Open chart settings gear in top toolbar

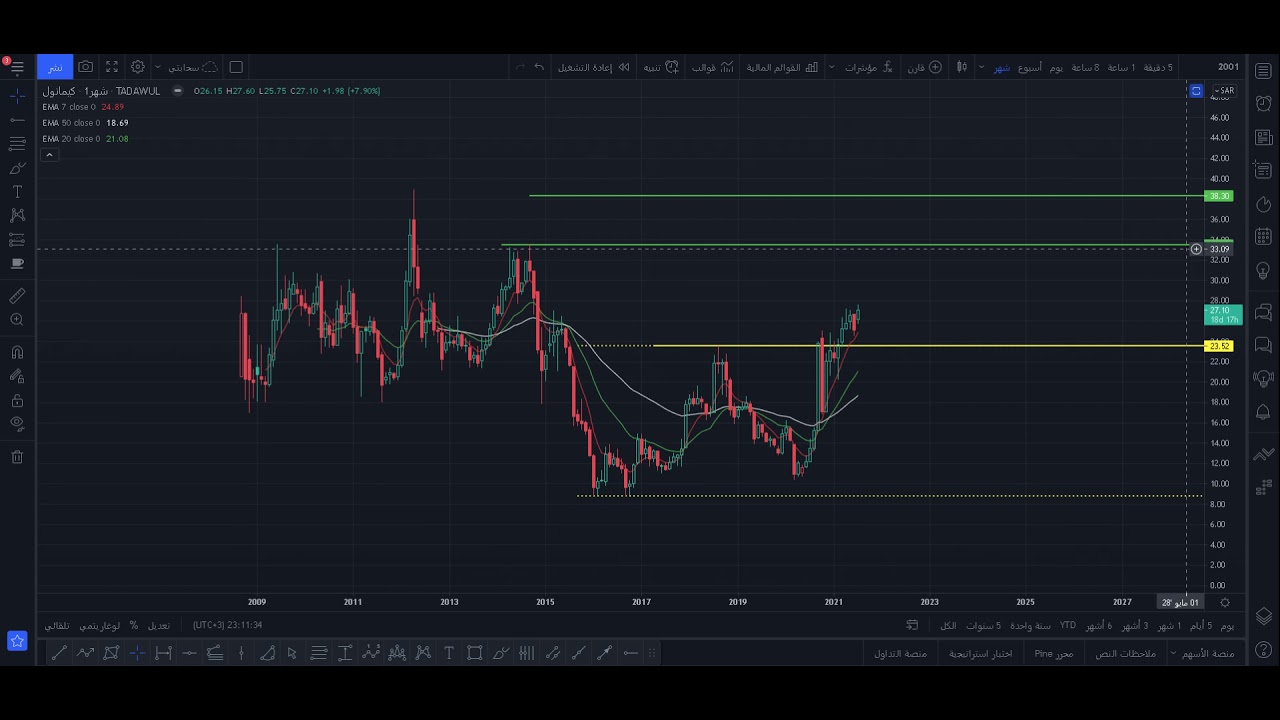point(138,67)
